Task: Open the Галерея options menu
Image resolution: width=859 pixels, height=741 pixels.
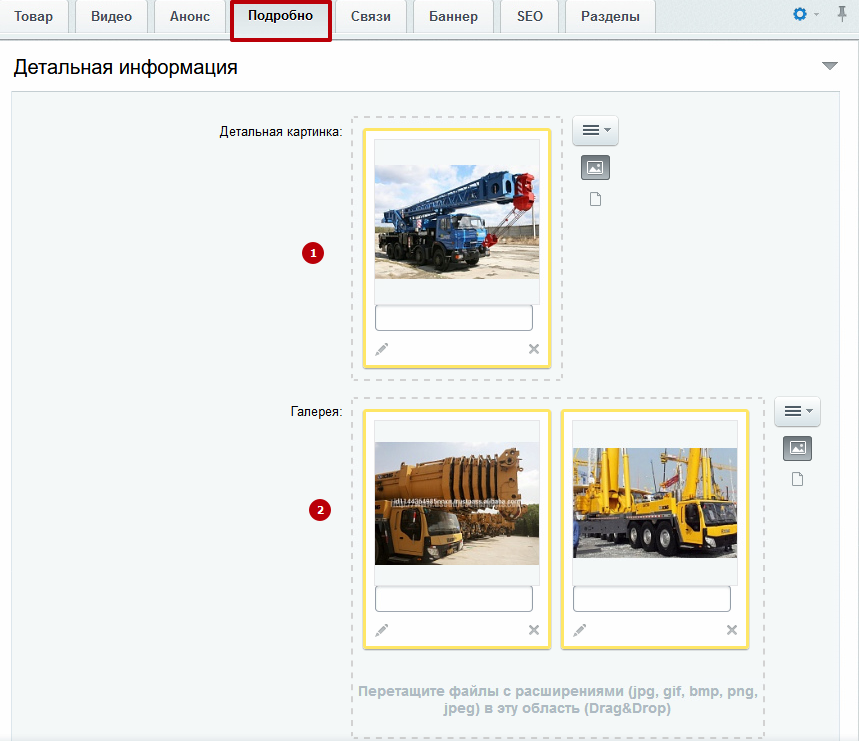Action: click(x=797, y=411)
